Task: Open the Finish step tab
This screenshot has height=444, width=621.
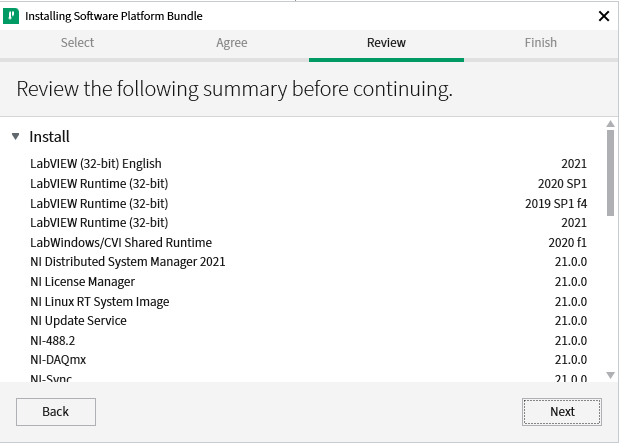Action: (541, 43)
